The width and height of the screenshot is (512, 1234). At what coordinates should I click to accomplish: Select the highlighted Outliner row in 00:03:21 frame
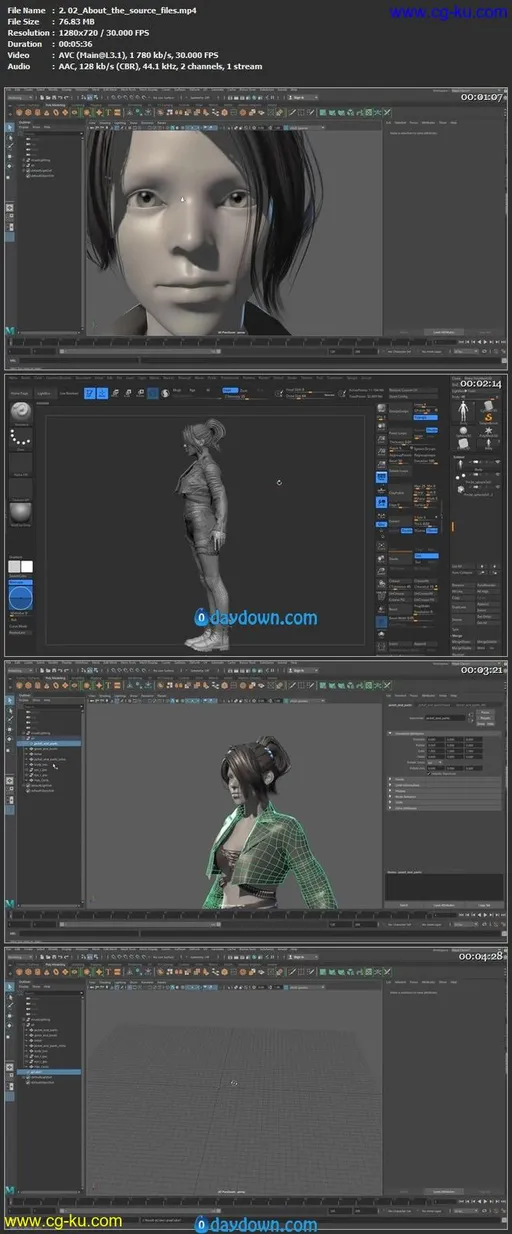click(50, 743)
